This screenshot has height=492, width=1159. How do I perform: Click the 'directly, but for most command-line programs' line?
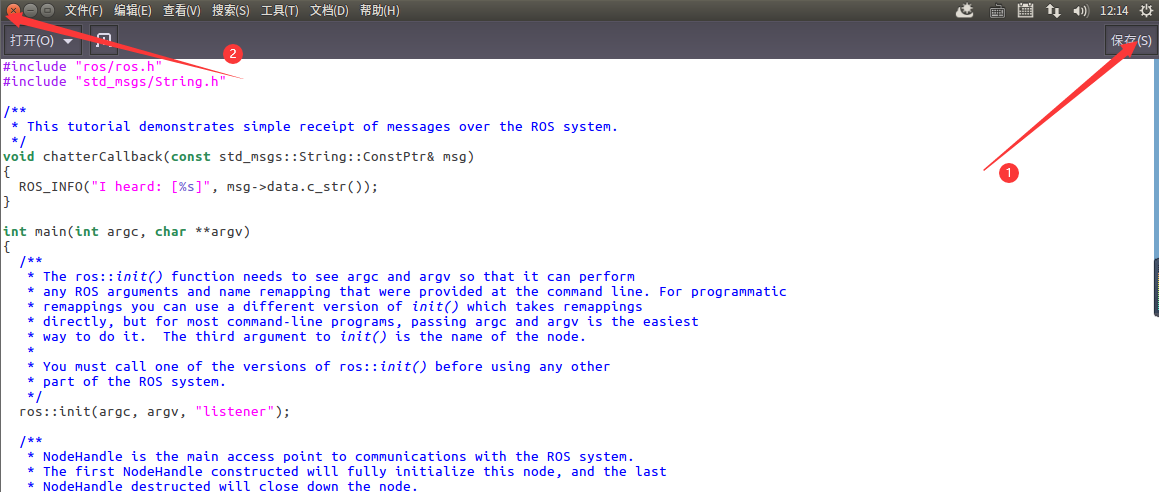click(x=363, y=322)
